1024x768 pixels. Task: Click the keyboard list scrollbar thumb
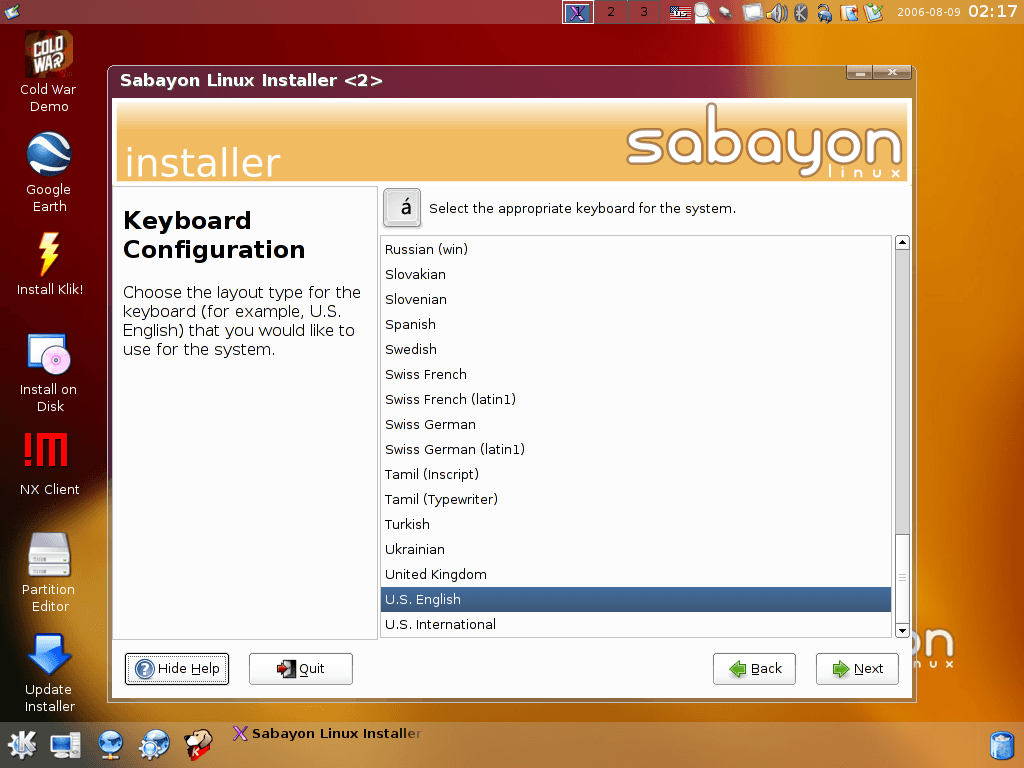(x=902, y=578)
